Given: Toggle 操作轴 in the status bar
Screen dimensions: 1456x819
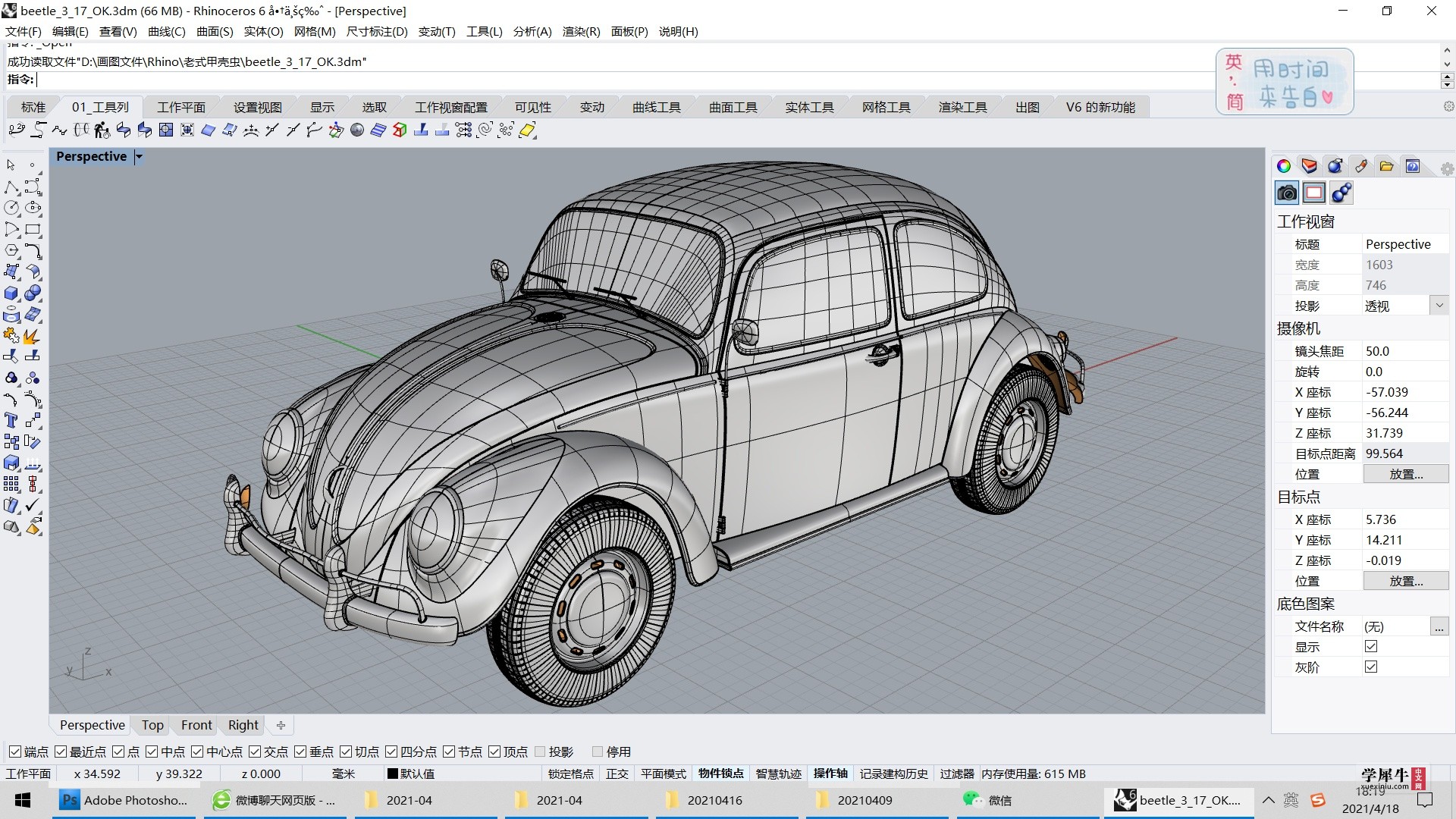Looking at the screenshot, I should click(830, 773).
